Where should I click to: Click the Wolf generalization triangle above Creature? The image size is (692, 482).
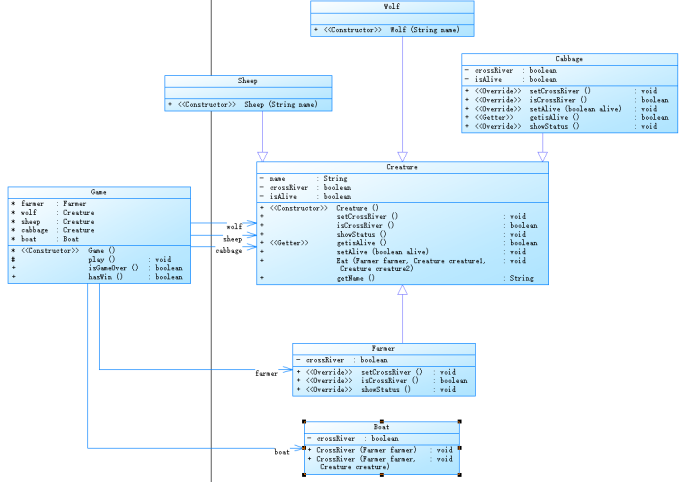402,157
